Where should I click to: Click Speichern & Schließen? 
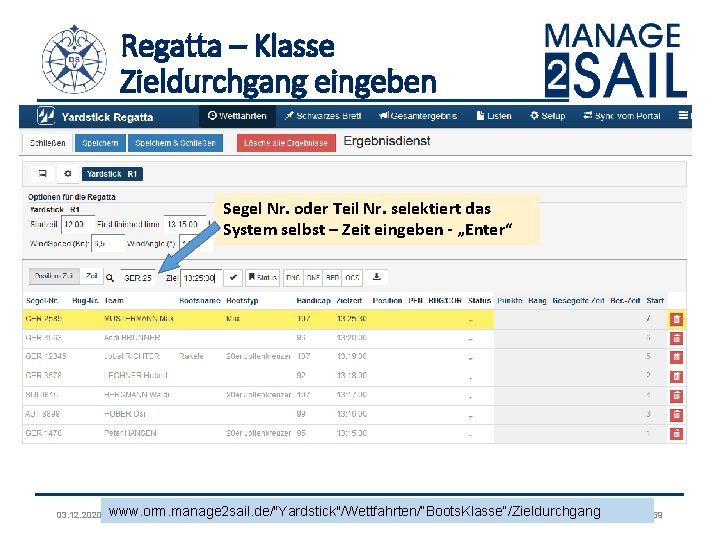175,143
